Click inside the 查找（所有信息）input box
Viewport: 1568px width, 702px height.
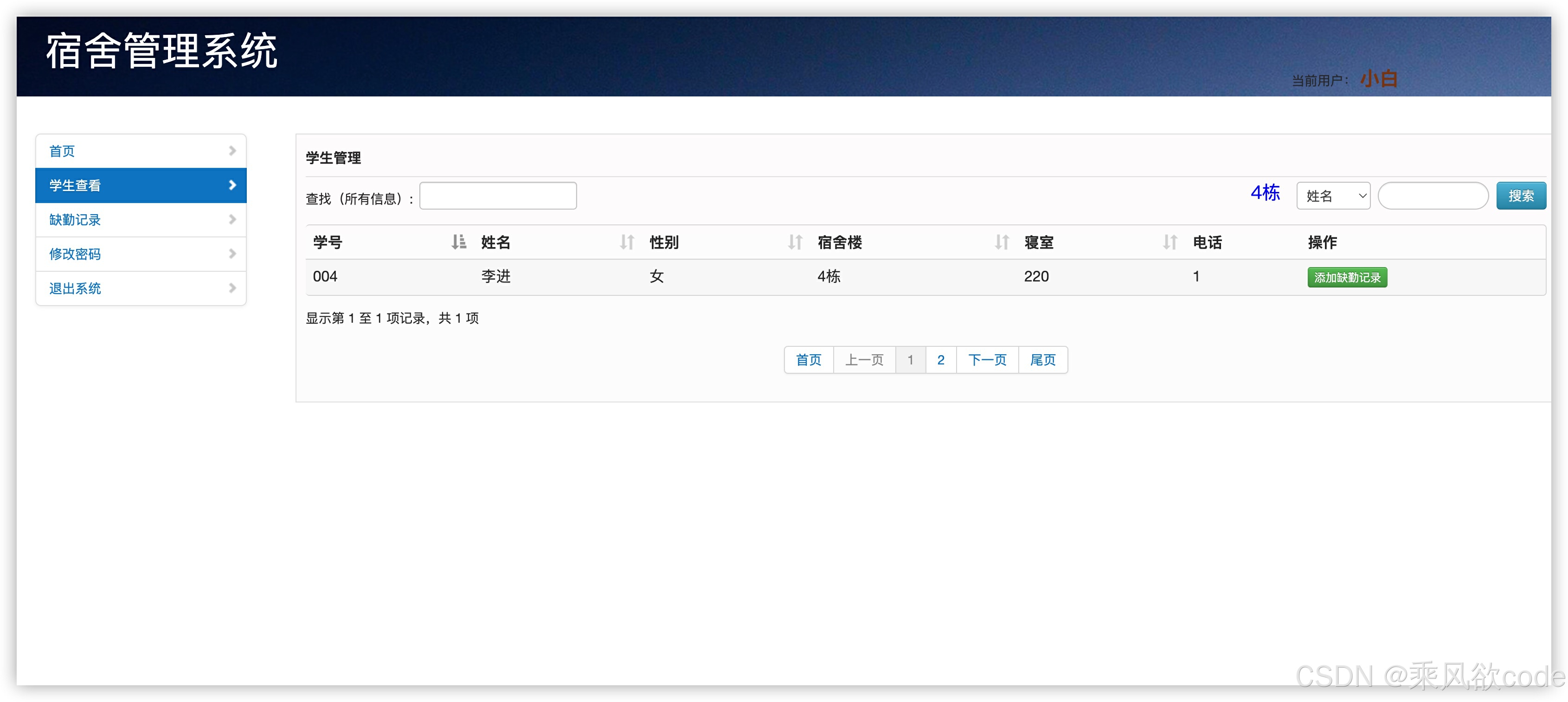point(498,195)
